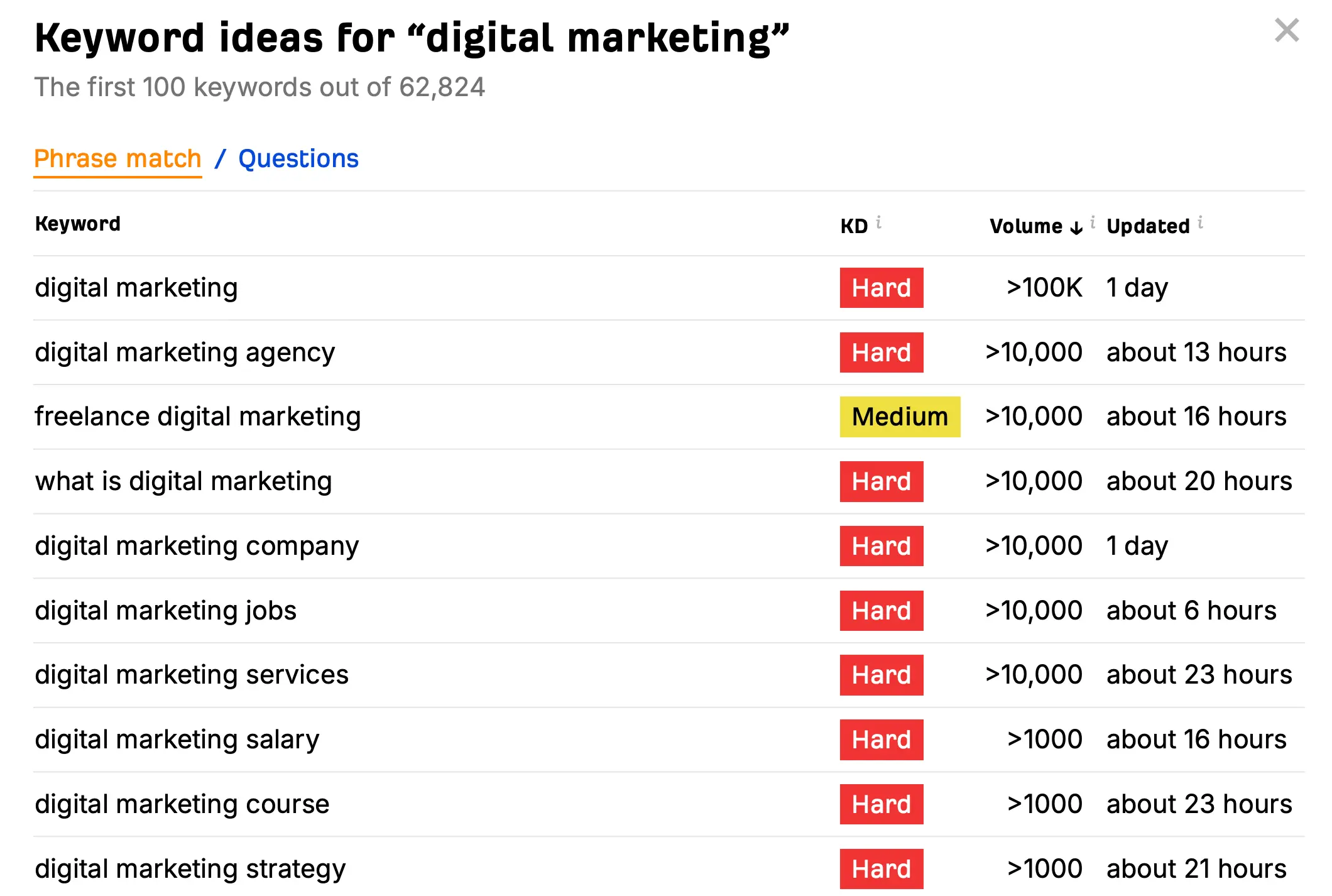This screenshot has width=1332, height=896.
Task: Open the 'freelance digital marketing' keyword
Action: click(x=197, y=417)
